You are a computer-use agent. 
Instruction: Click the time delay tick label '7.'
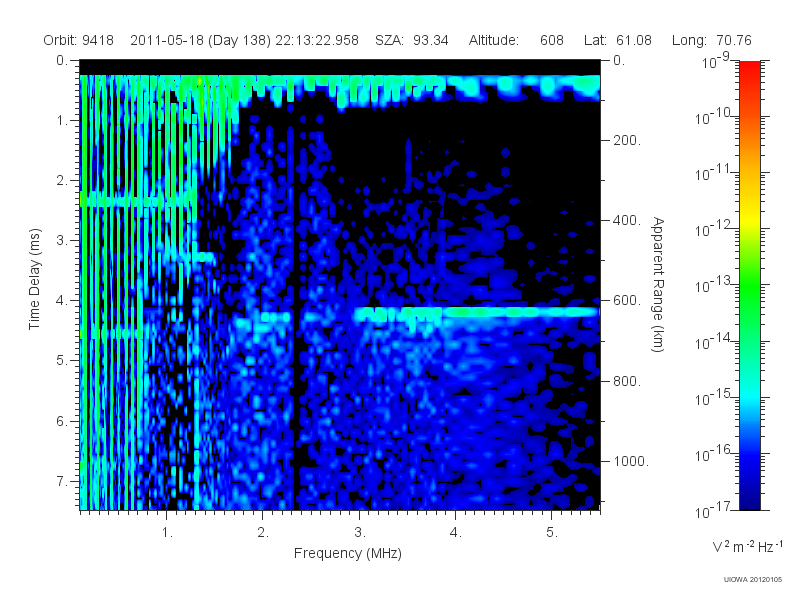[62, 481]
